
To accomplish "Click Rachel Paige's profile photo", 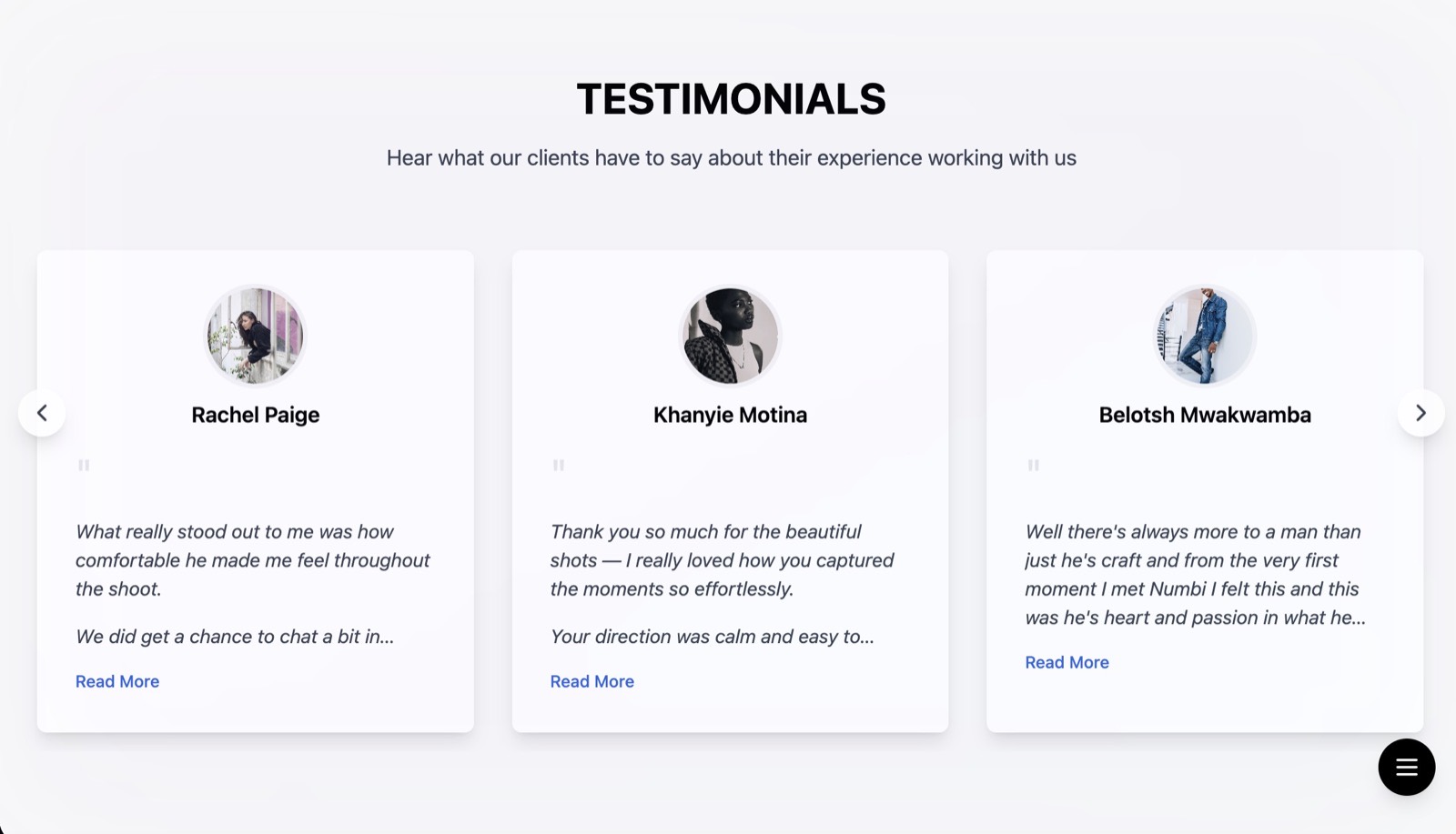I will coord(255,336).
